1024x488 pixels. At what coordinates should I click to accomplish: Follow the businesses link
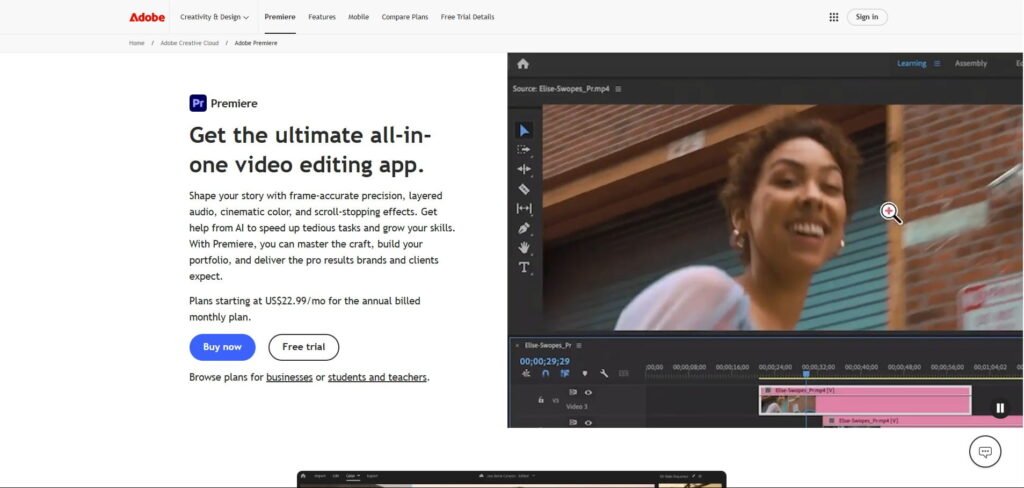click(x=289, y=377)
